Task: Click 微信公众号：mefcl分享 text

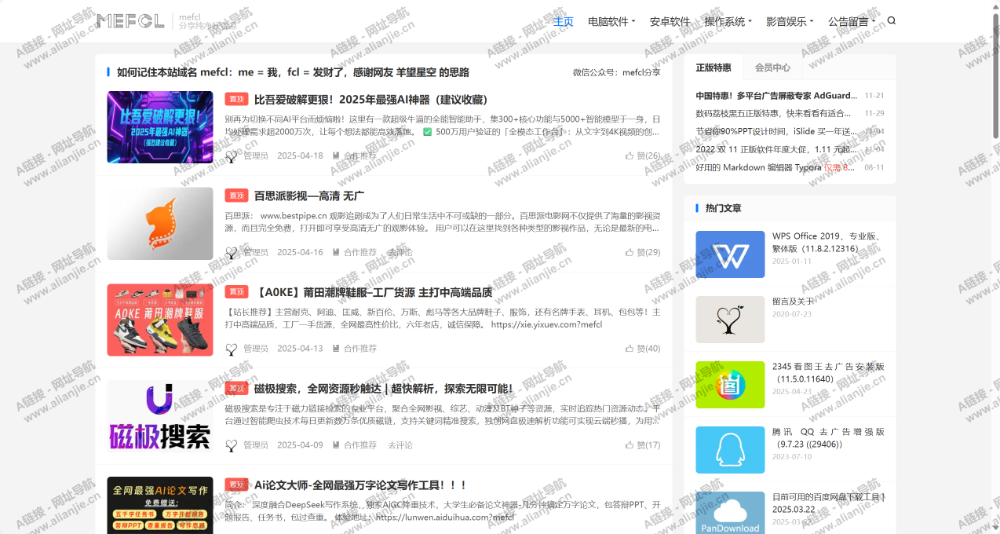Action: pyautogui.click(x=617, y=72)
